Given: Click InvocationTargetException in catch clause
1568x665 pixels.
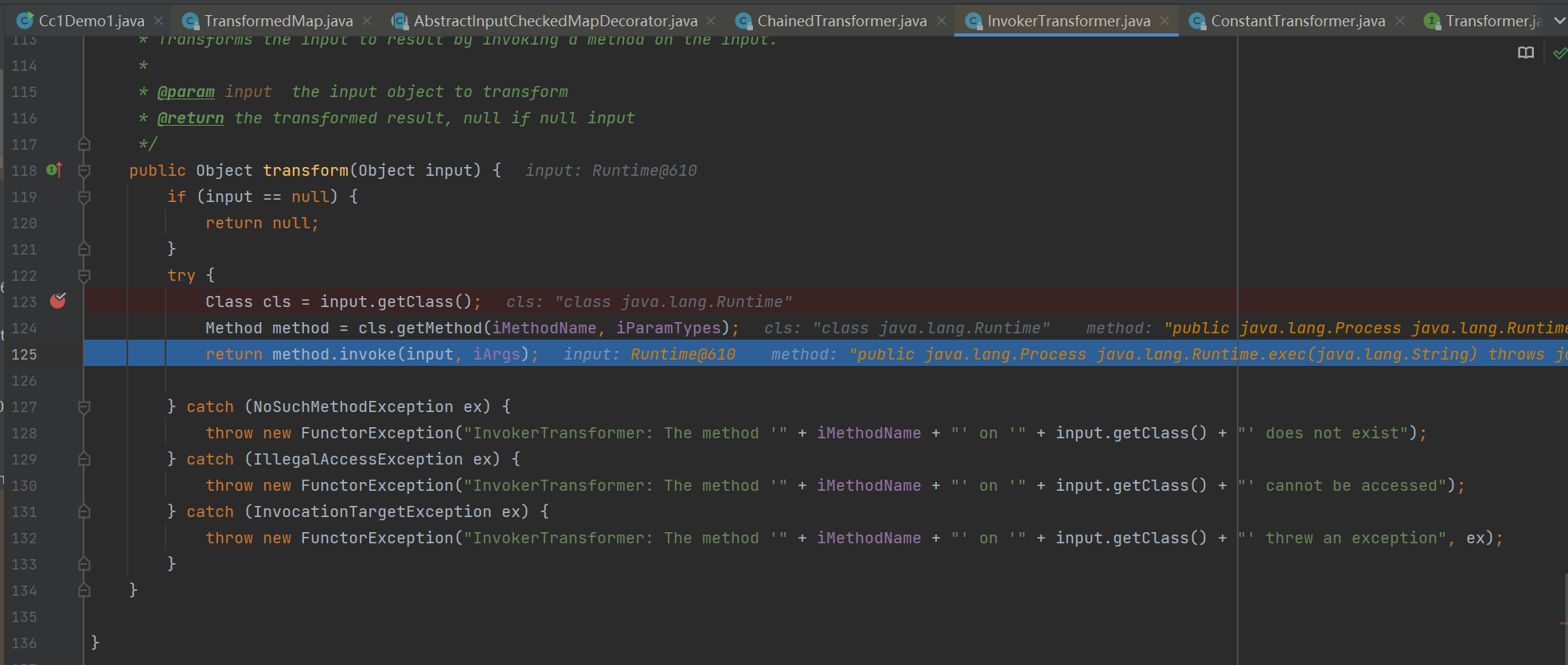Looking at the screenshot, I should 372,511.
